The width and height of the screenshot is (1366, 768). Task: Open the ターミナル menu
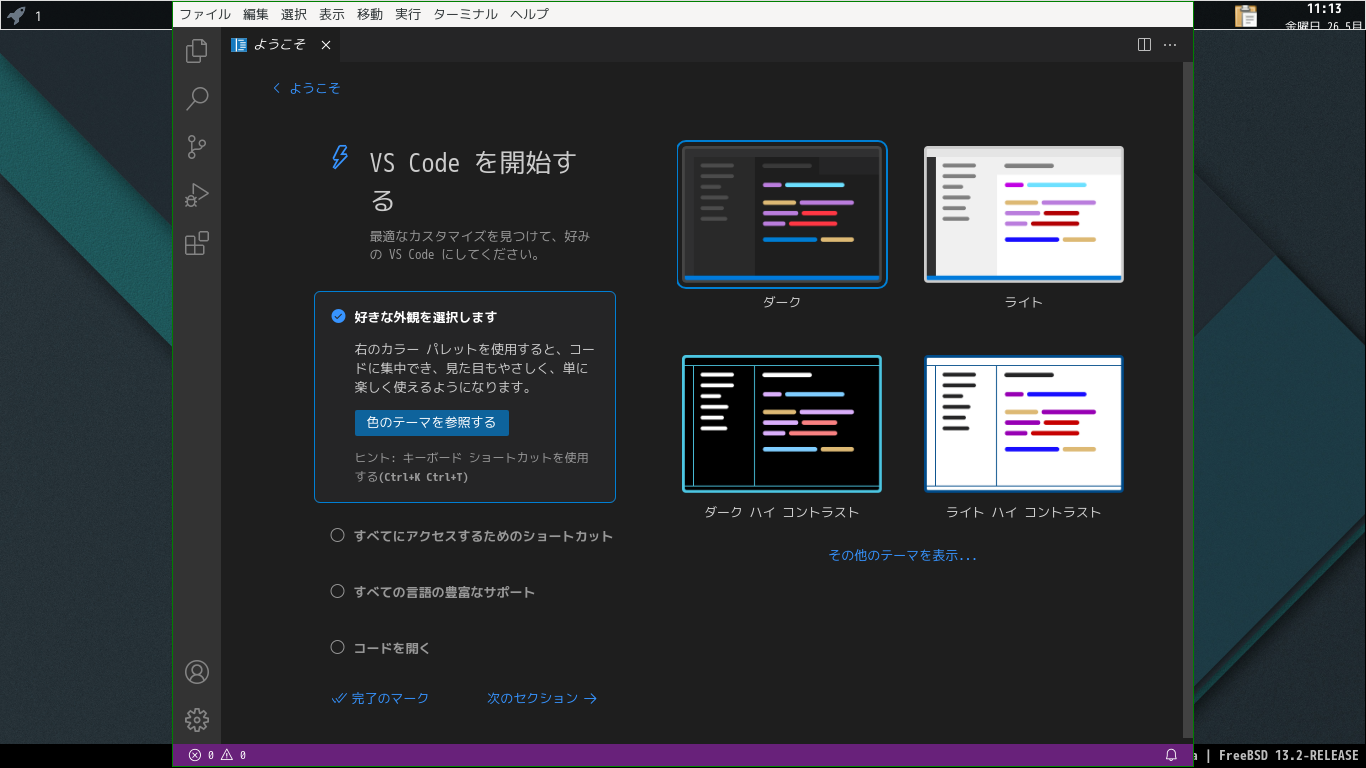(x=465, y=14)
